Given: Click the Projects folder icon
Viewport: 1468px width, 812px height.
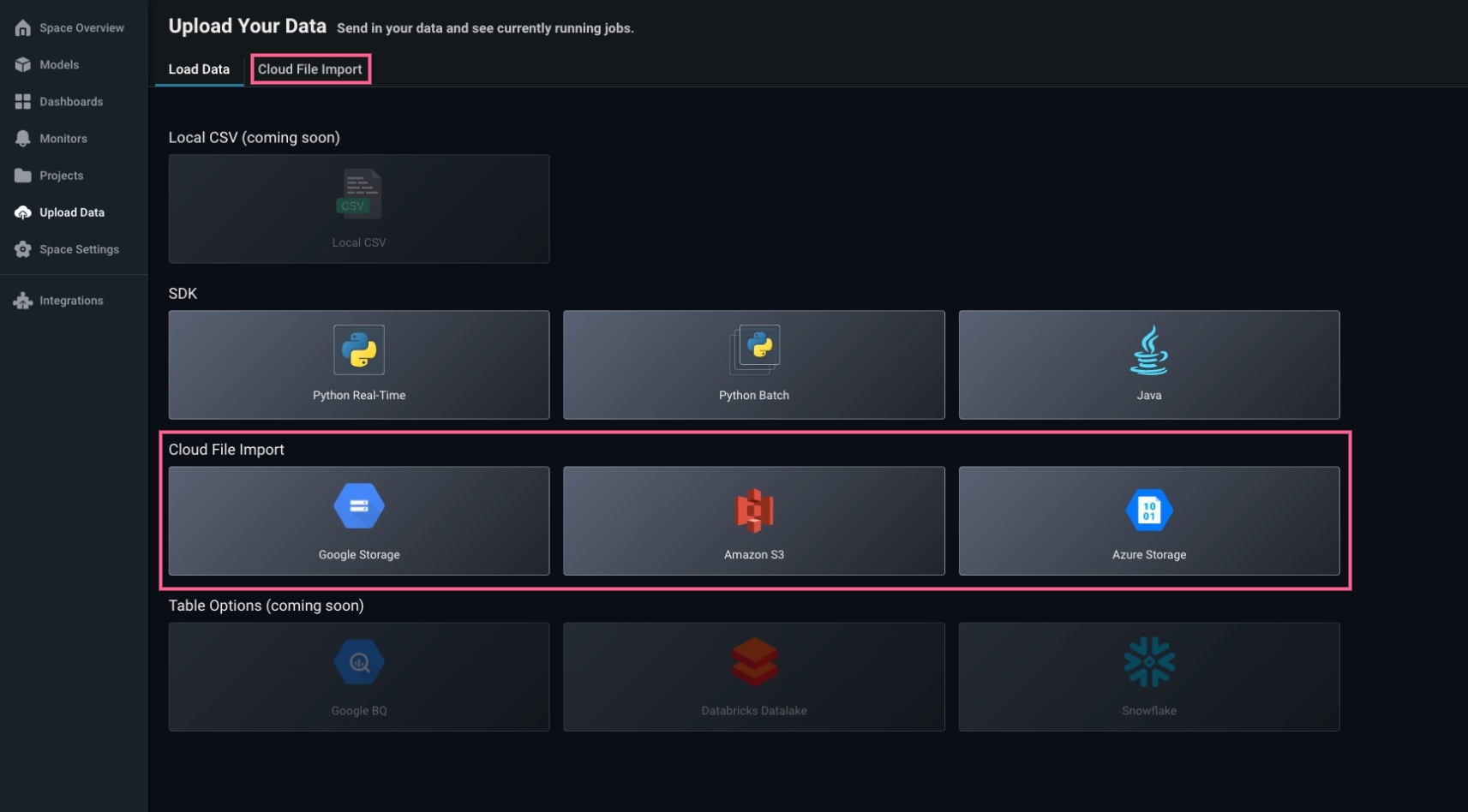Looking at the screenshot, I should pyautogui.click(x=23, y=176).
